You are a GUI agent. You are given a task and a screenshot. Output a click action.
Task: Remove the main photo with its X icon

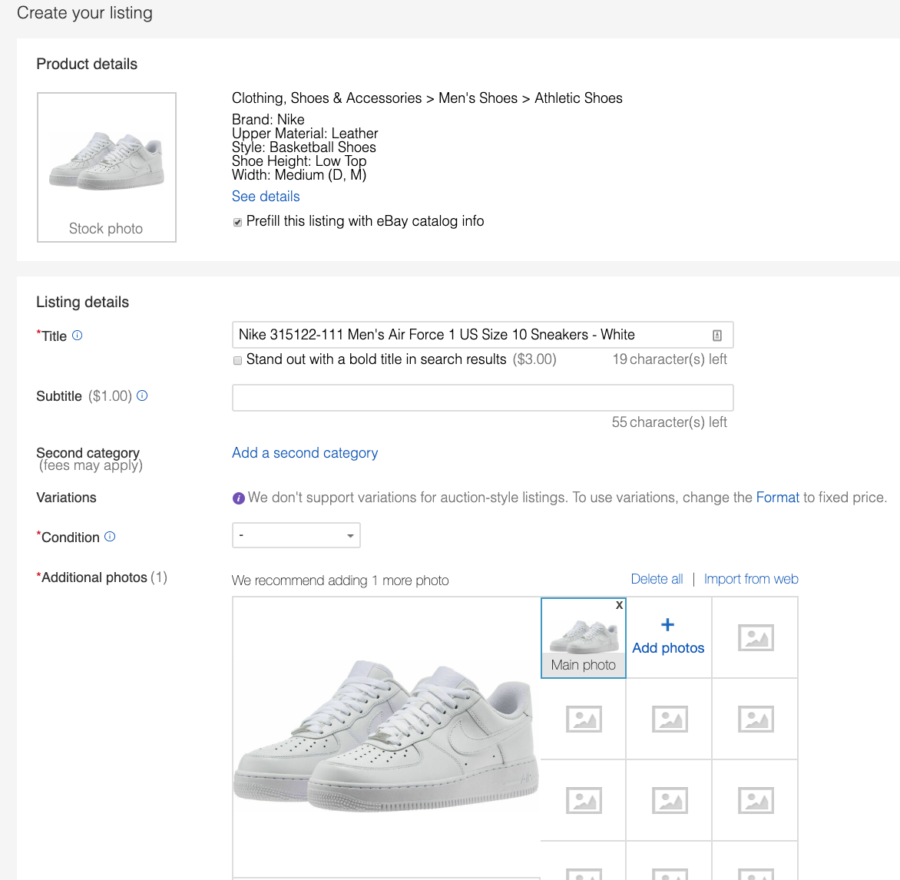click(619, 604)
